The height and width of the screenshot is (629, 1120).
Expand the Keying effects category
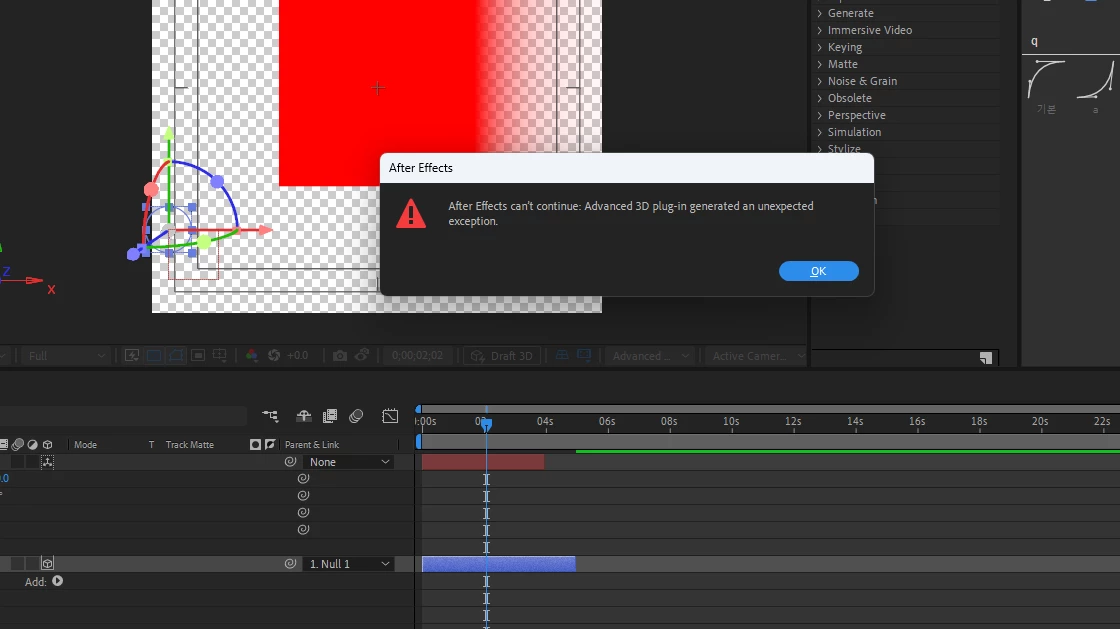pos(820,47)
